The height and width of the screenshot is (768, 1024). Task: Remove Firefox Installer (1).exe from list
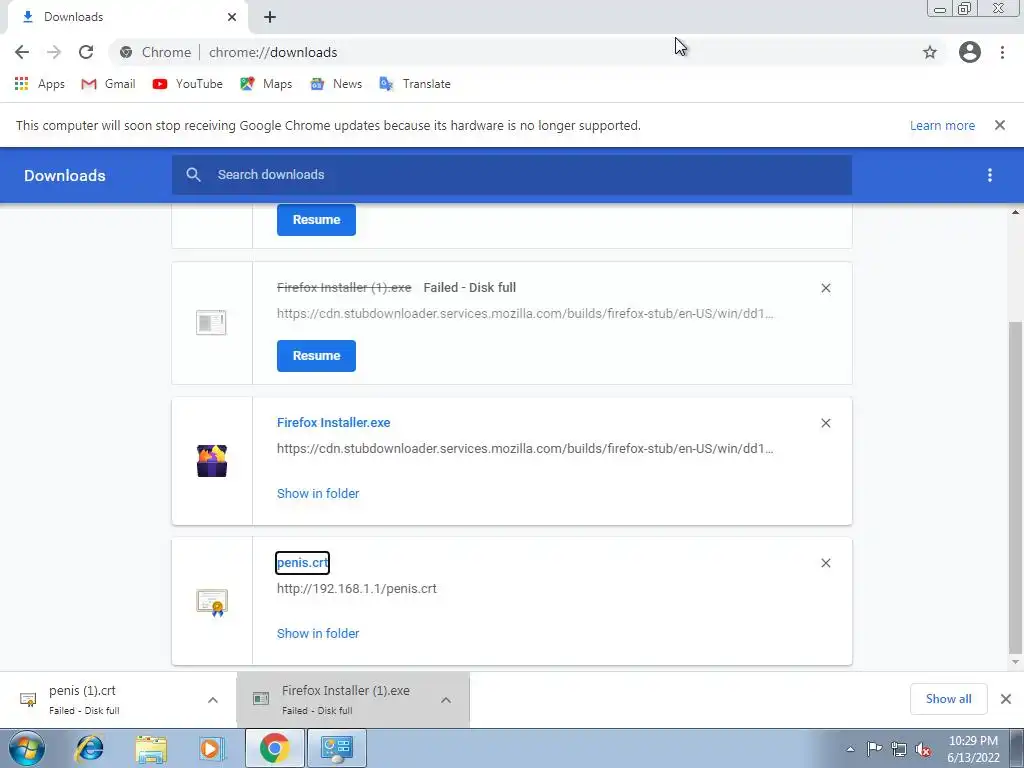point(825,288)
